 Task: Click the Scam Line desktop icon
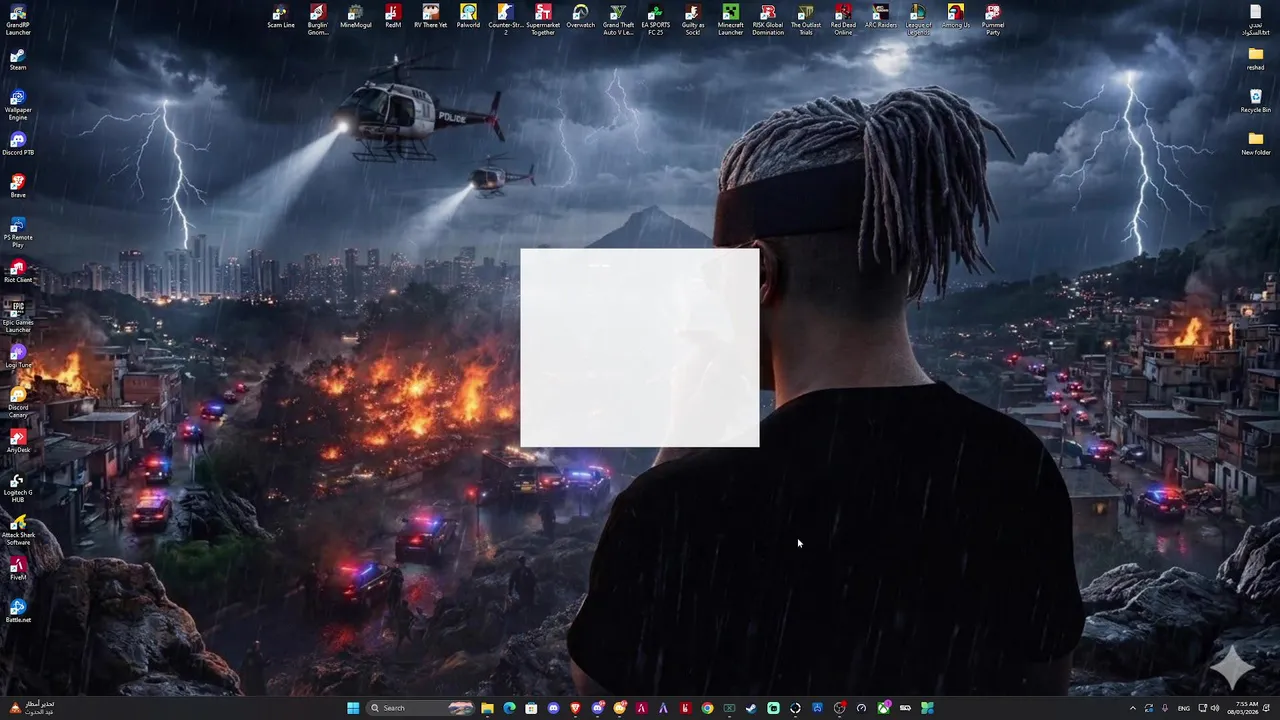pyautogui.click(x=281, y=16)
